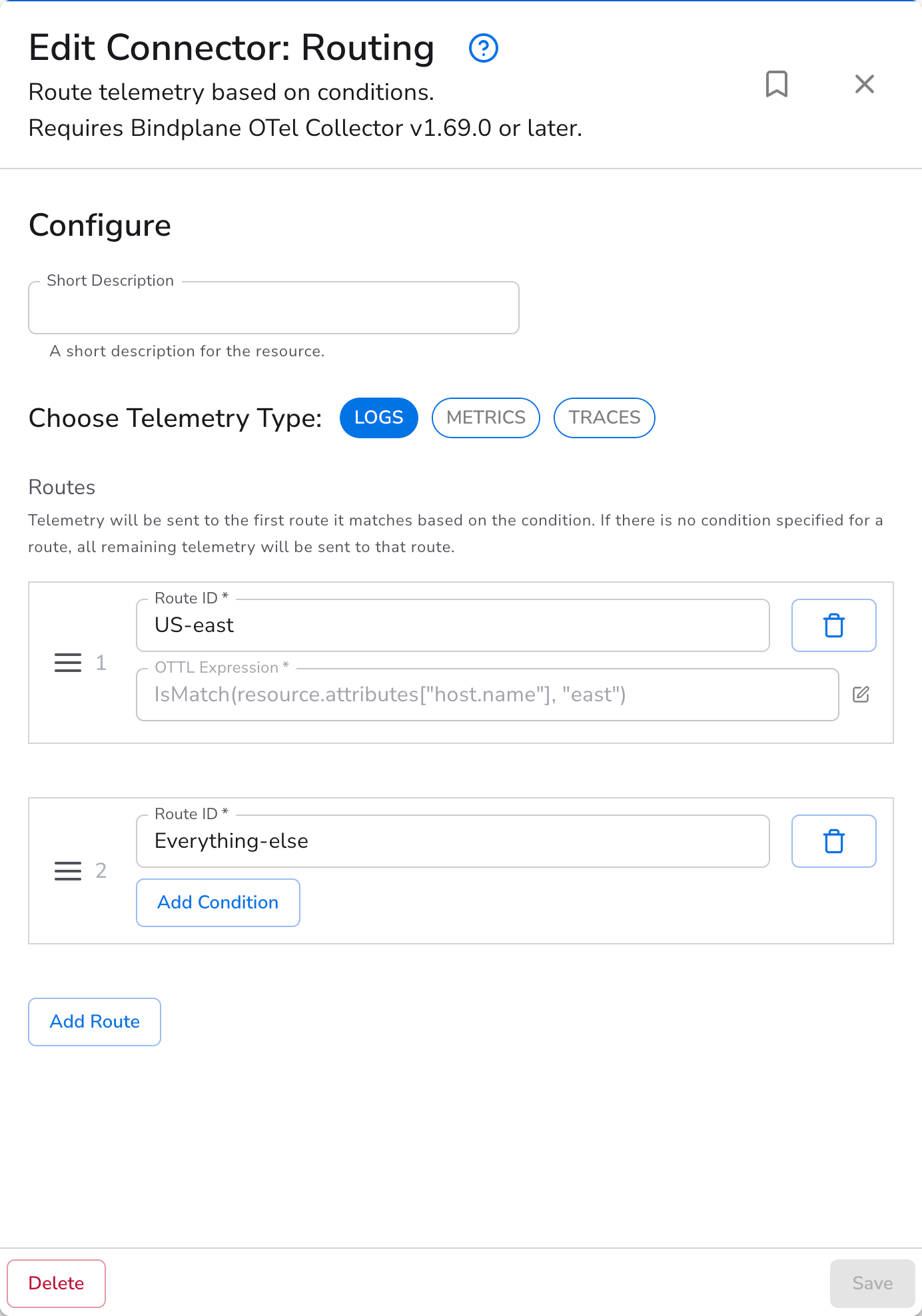The height and width of the screenshot is (1316, 922).
Task: Delete the connector
Action: click(57, 1283)
